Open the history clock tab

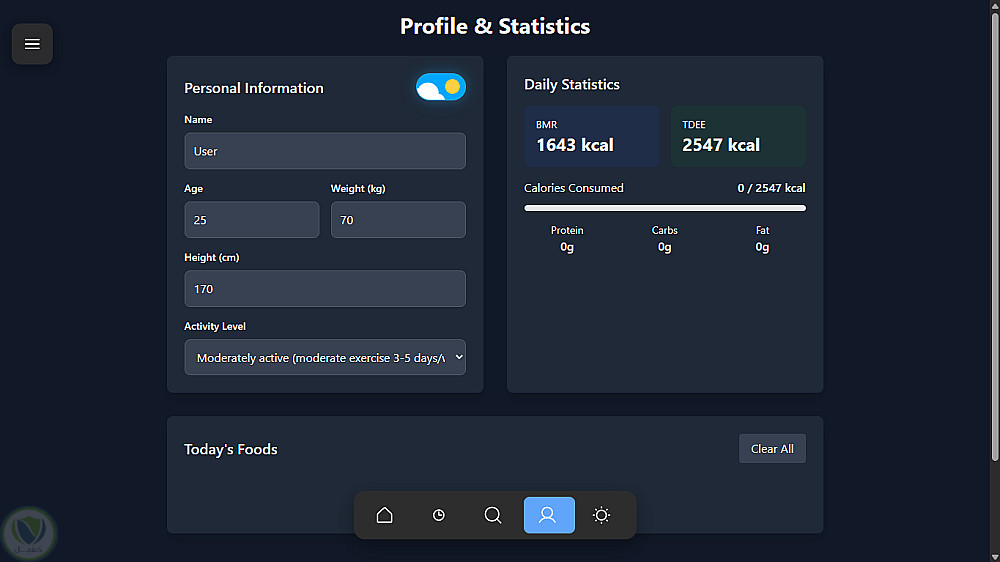(x=439, y=515)
